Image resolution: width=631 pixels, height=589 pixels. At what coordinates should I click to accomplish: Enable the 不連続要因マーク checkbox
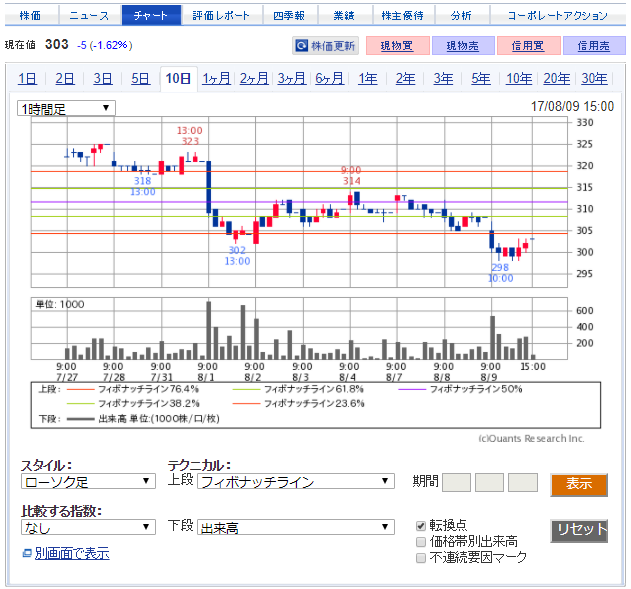pos(421,558)
